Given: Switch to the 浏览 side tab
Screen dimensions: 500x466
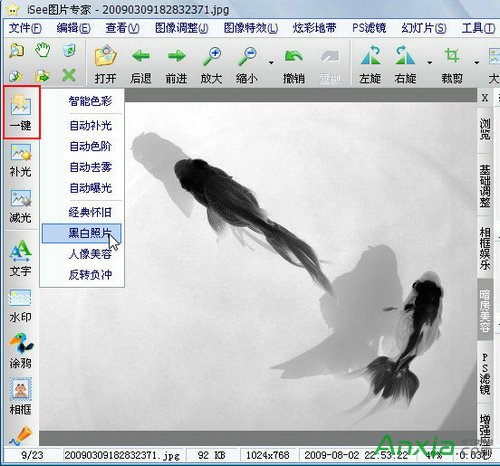Looking at the screenshot, I should [x=485, y=130].
